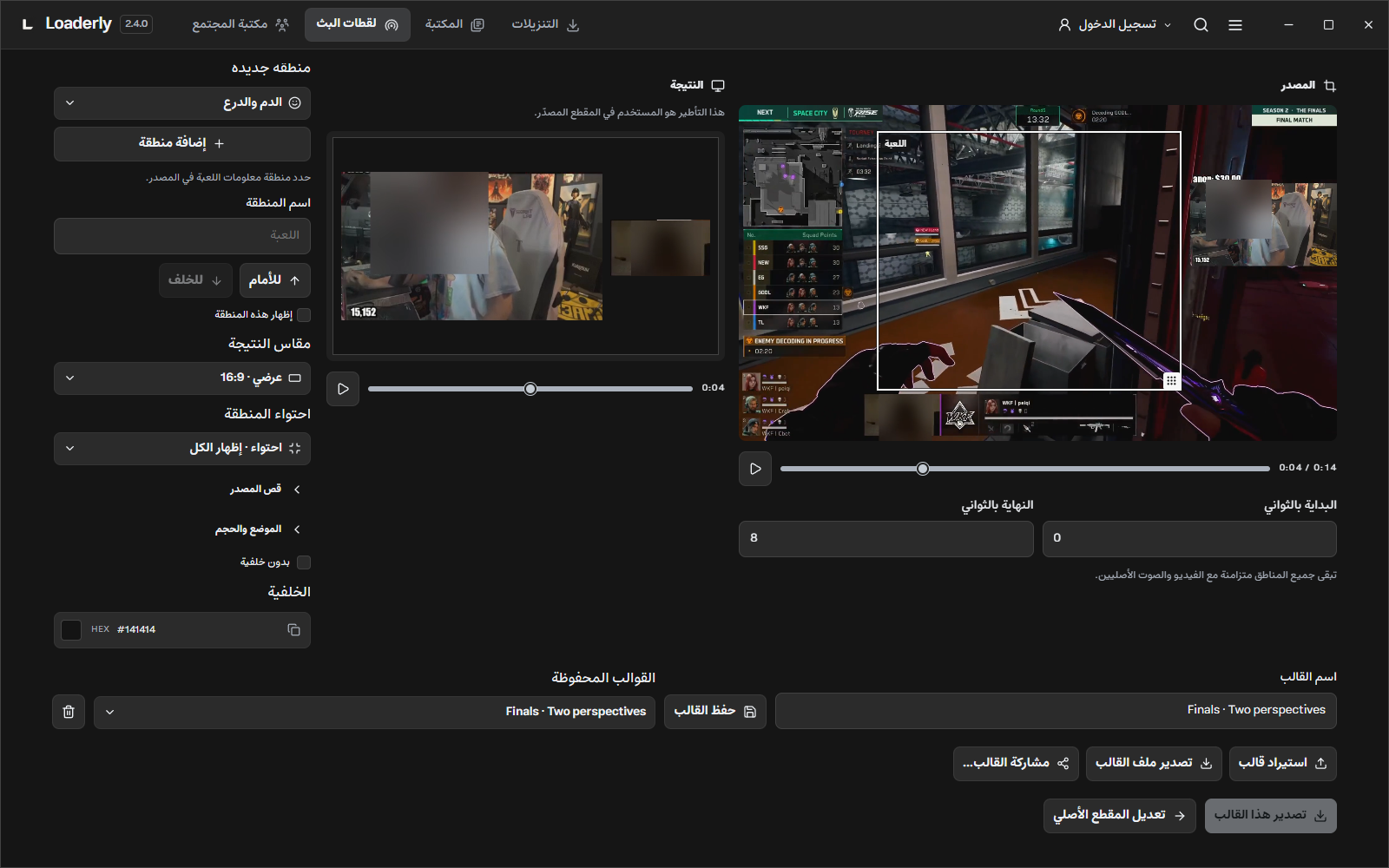Click the مشاركة القالب button
The width and height of the screenshot is (1389, 868).
point(1016,764)
